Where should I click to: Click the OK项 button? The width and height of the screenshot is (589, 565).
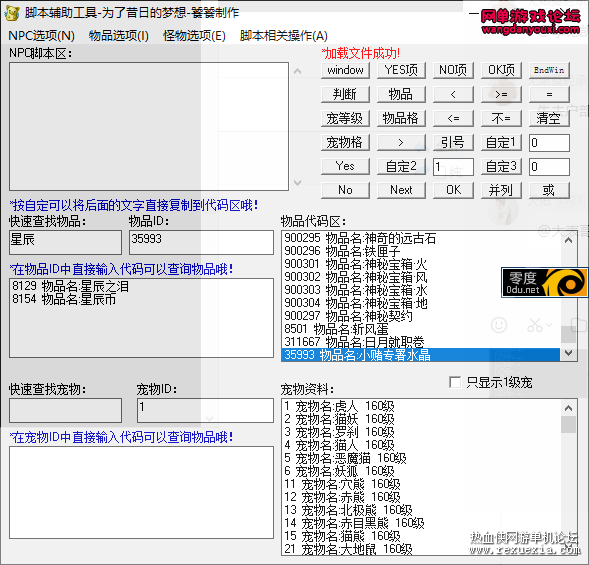click(x=501, y=70)
